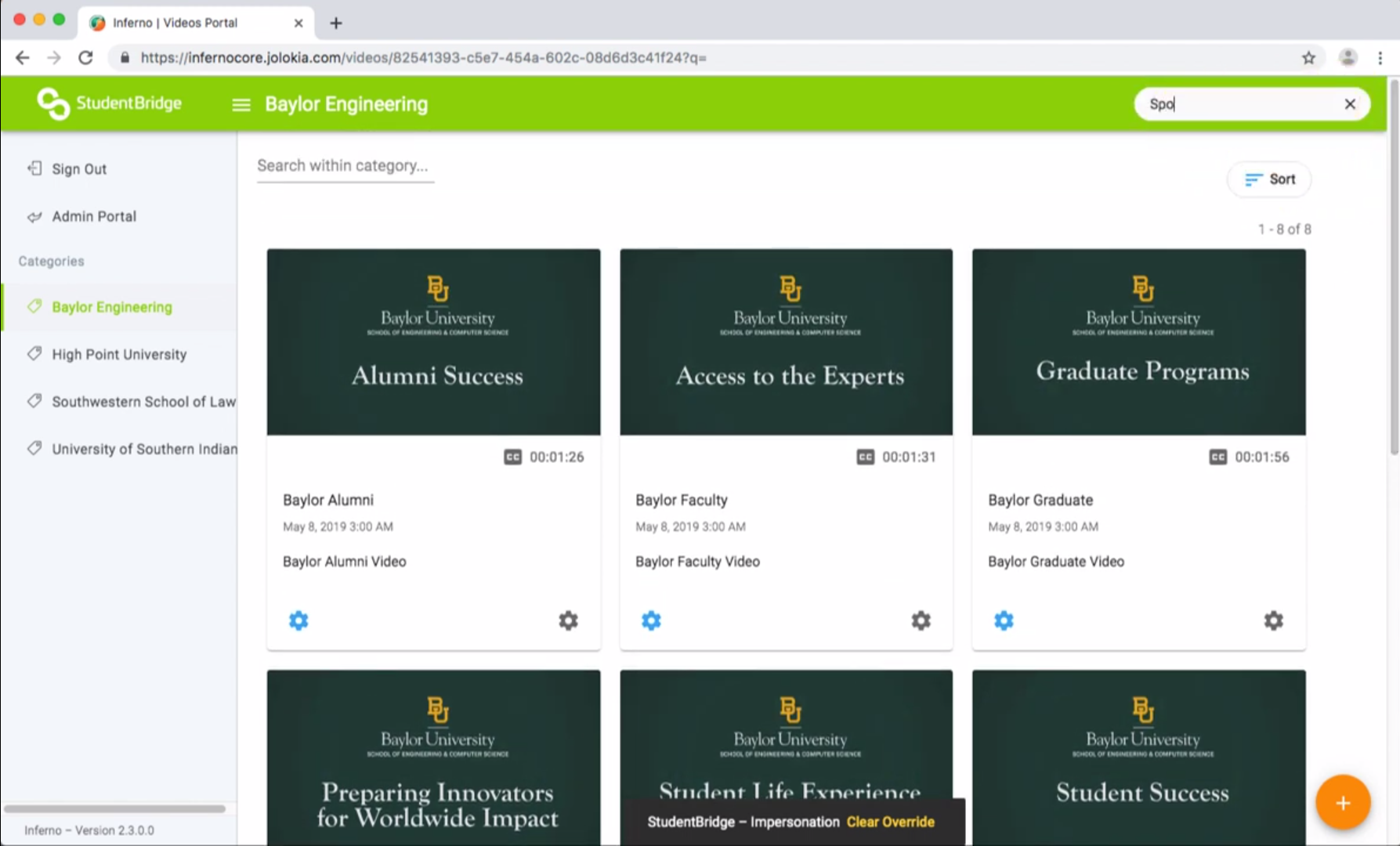The image size is (1400, 846).
Task: Open a new browser tab with plus
Action: (x=336, y=23)
